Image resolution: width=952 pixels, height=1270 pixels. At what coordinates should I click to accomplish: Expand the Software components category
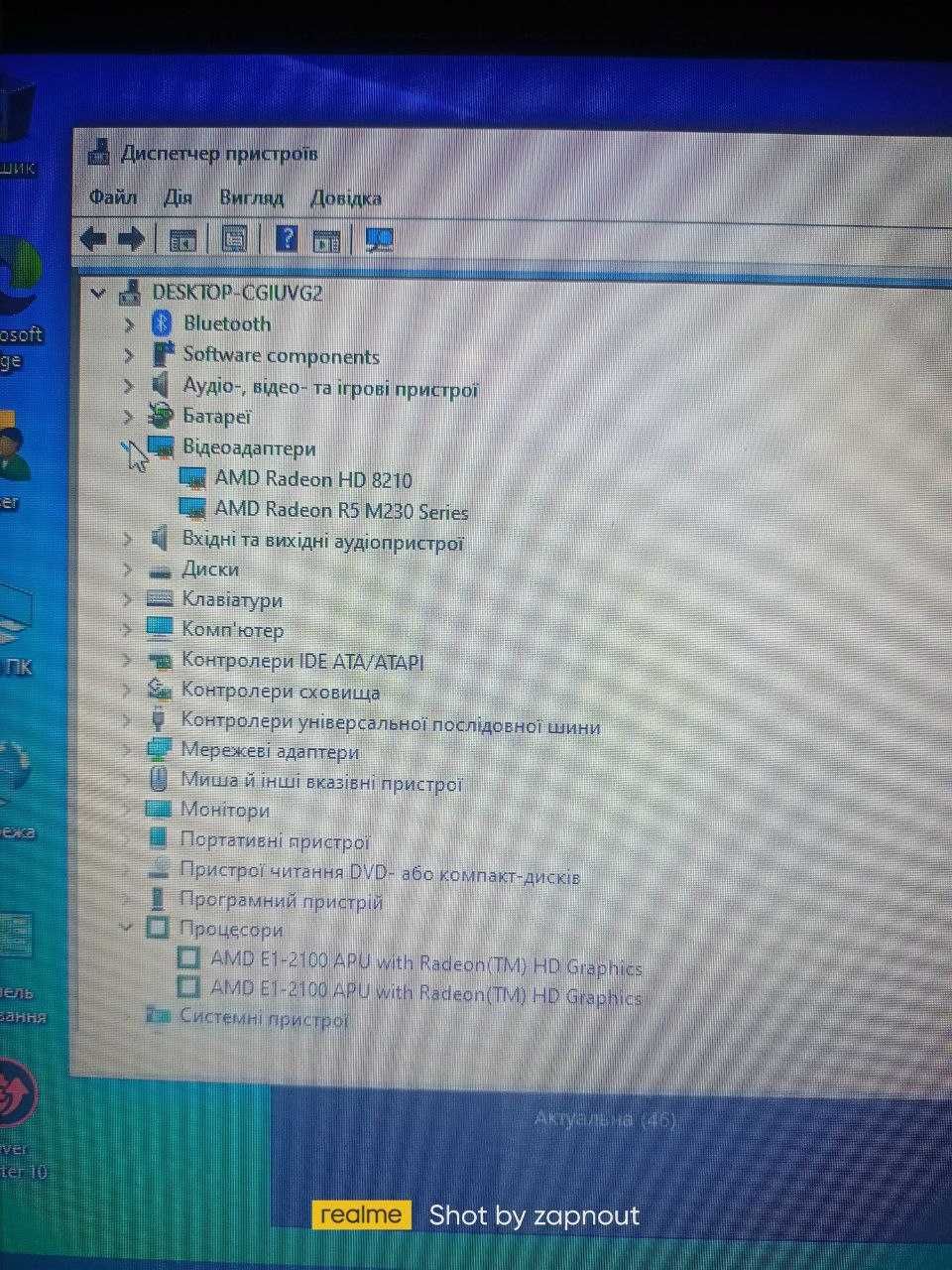pyautogui.click(x=128, y=355)
